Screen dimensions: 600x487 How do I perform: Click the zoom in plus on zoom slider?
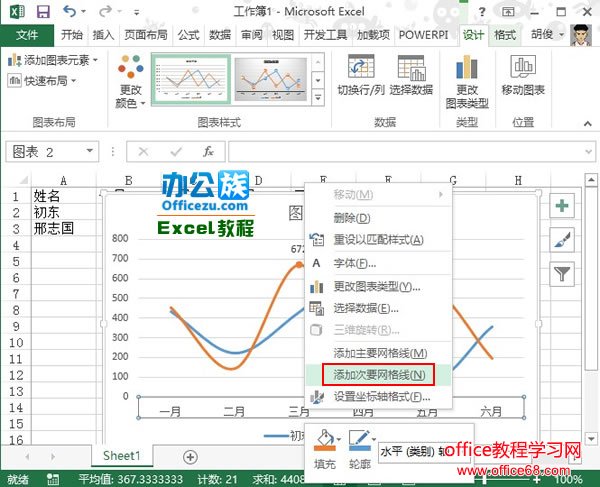click(x=537, y=479)
